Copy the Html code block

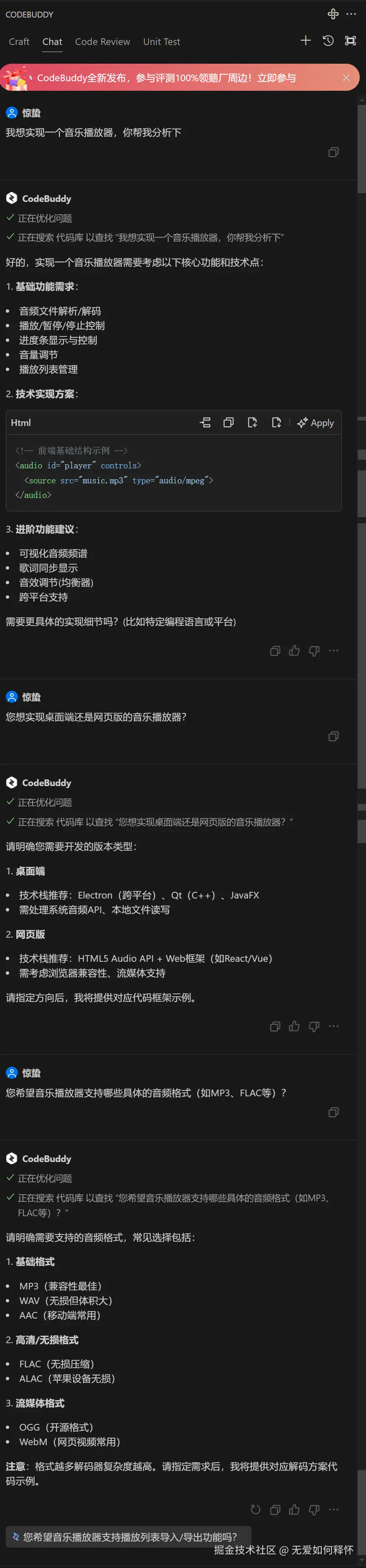click(x=228, y=423)
